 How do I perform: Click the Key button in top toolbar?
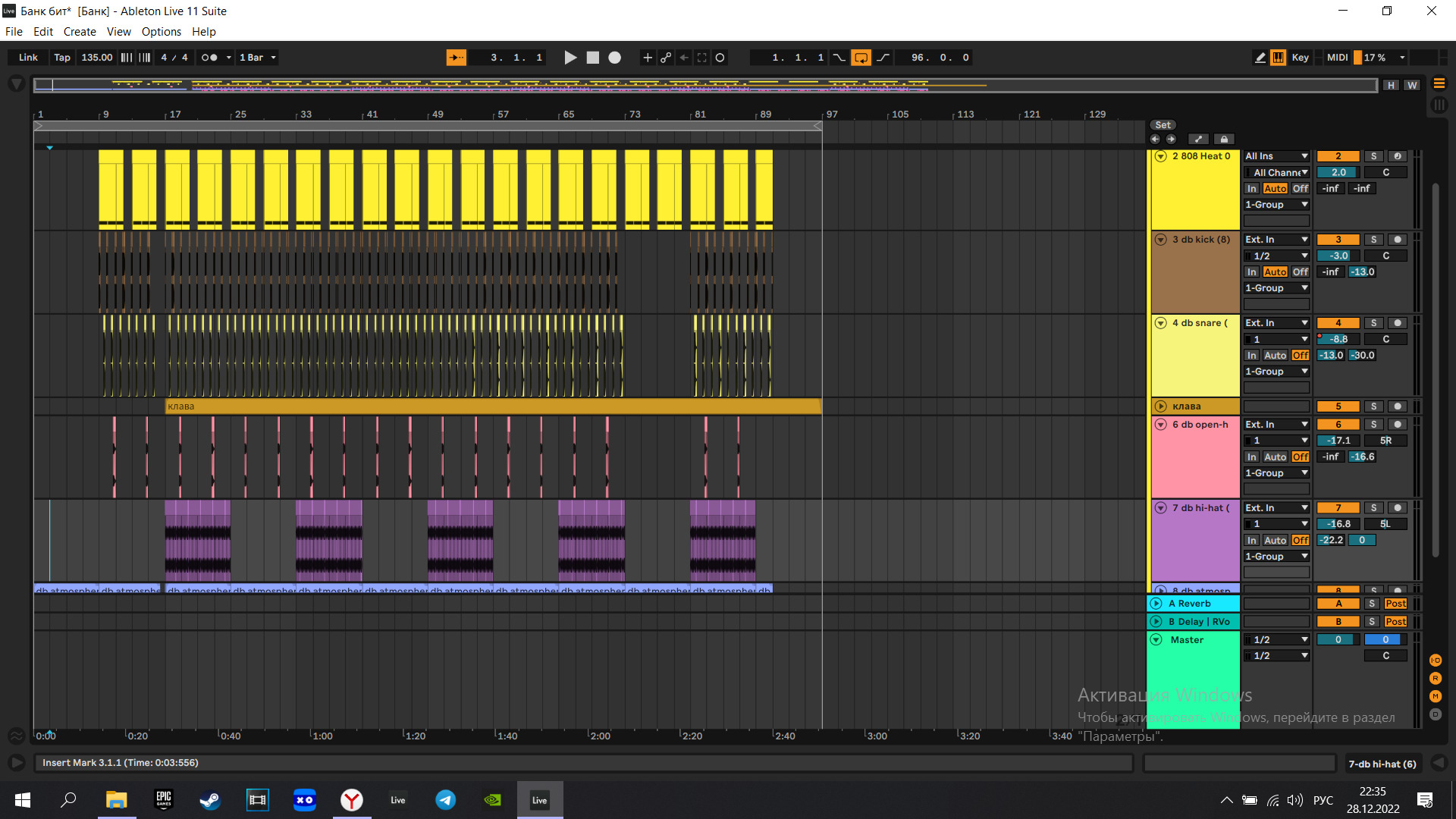(1299, 57)
